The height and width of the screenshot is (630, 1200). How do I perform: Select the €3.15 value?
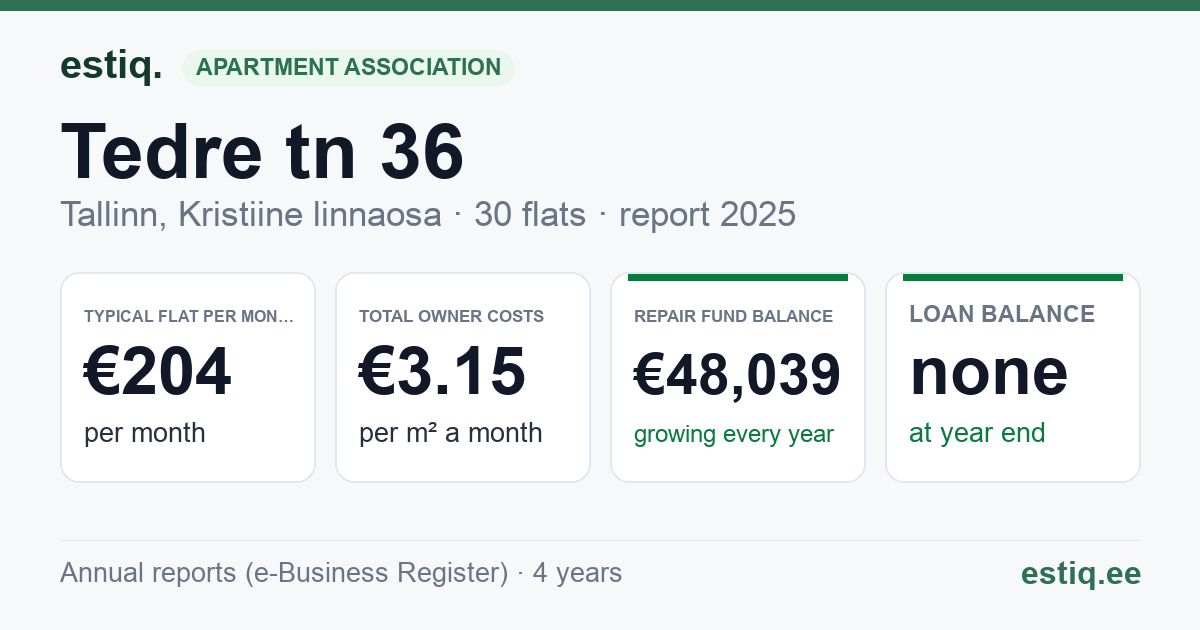coord(442,371)
